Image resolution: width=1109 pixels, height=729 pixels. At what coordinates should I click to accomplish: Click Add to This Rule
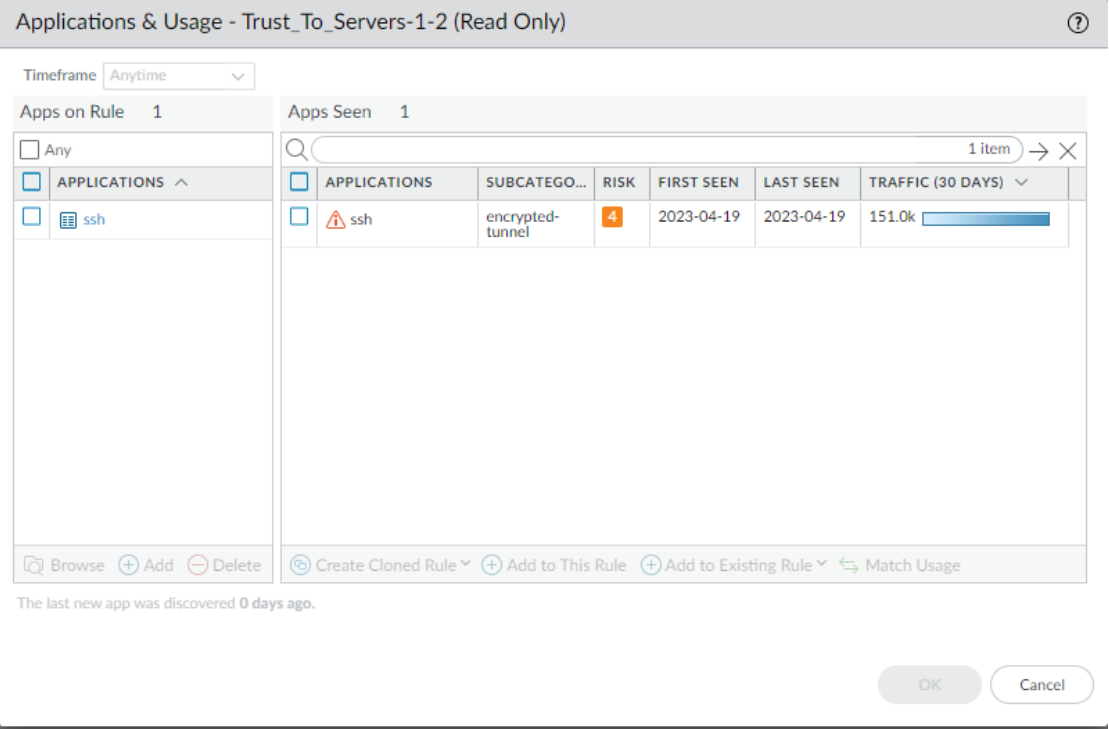click(554, 565)
